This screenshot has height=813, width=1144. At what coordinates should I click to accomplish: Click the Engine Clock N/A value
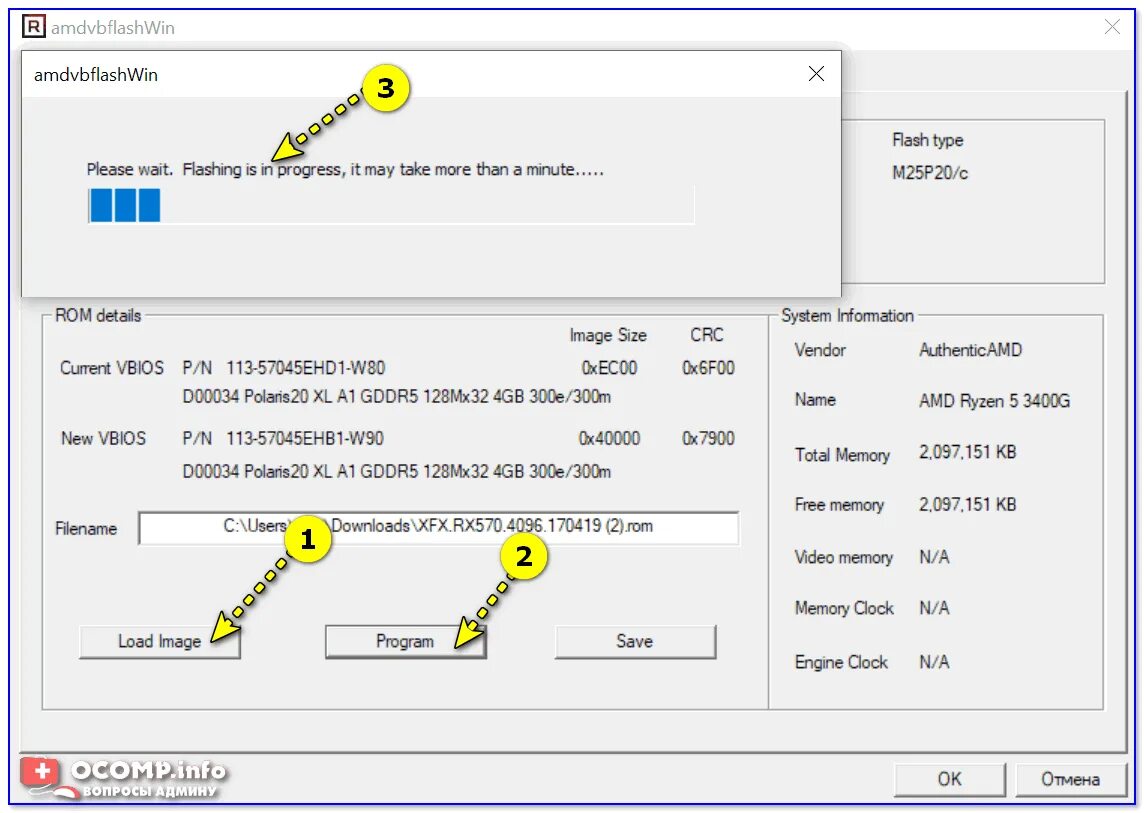pos(934,662)
